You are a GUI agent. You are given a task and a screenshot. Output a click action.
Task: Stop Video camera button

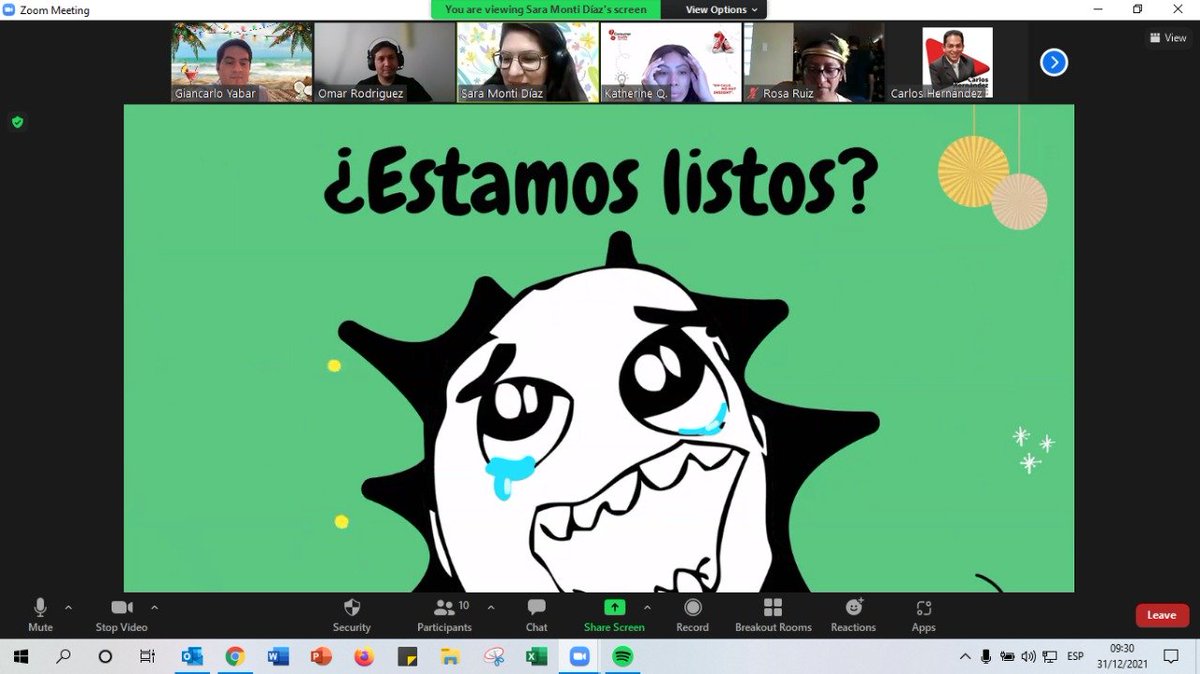coord(121,614)
